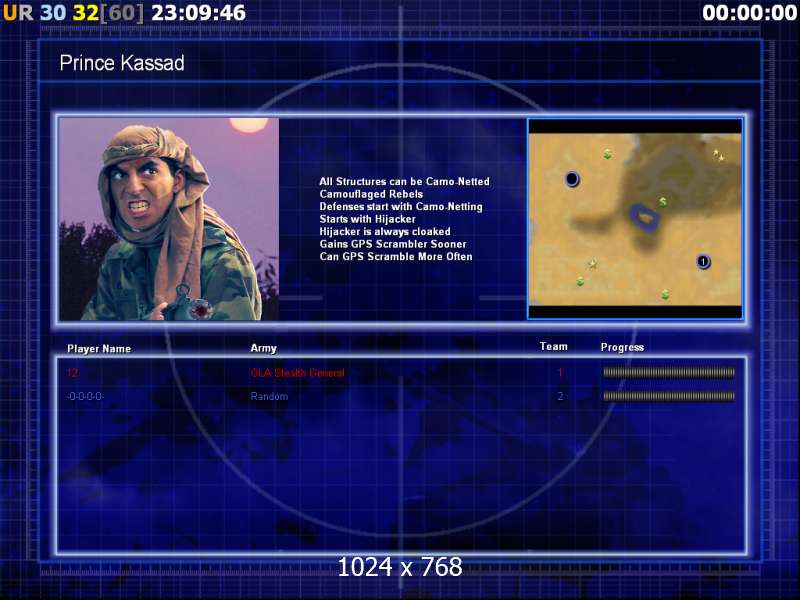Click 'Hijacker is always cloaked' text

click(x=385, y=232)
